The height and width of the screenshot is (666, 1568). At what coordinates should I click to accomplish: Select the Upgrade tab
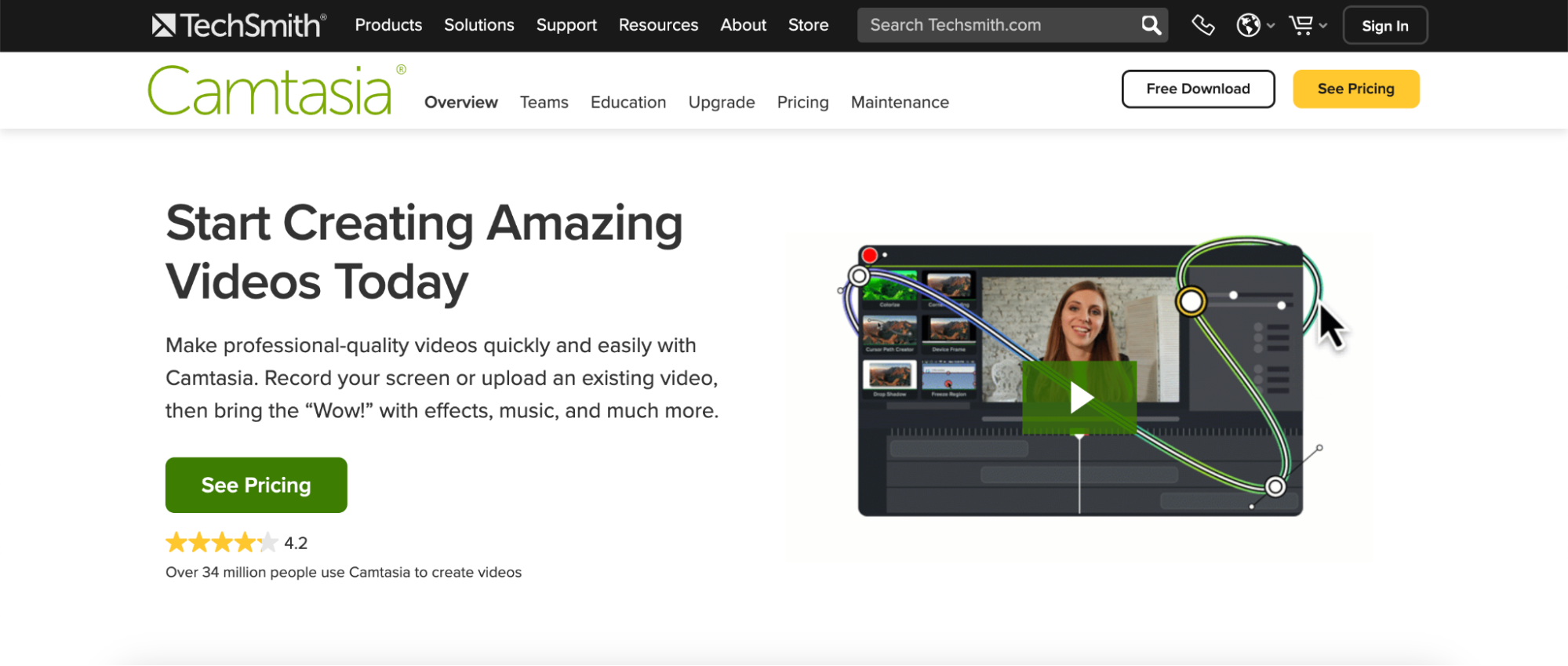click(x=722, y=102)
